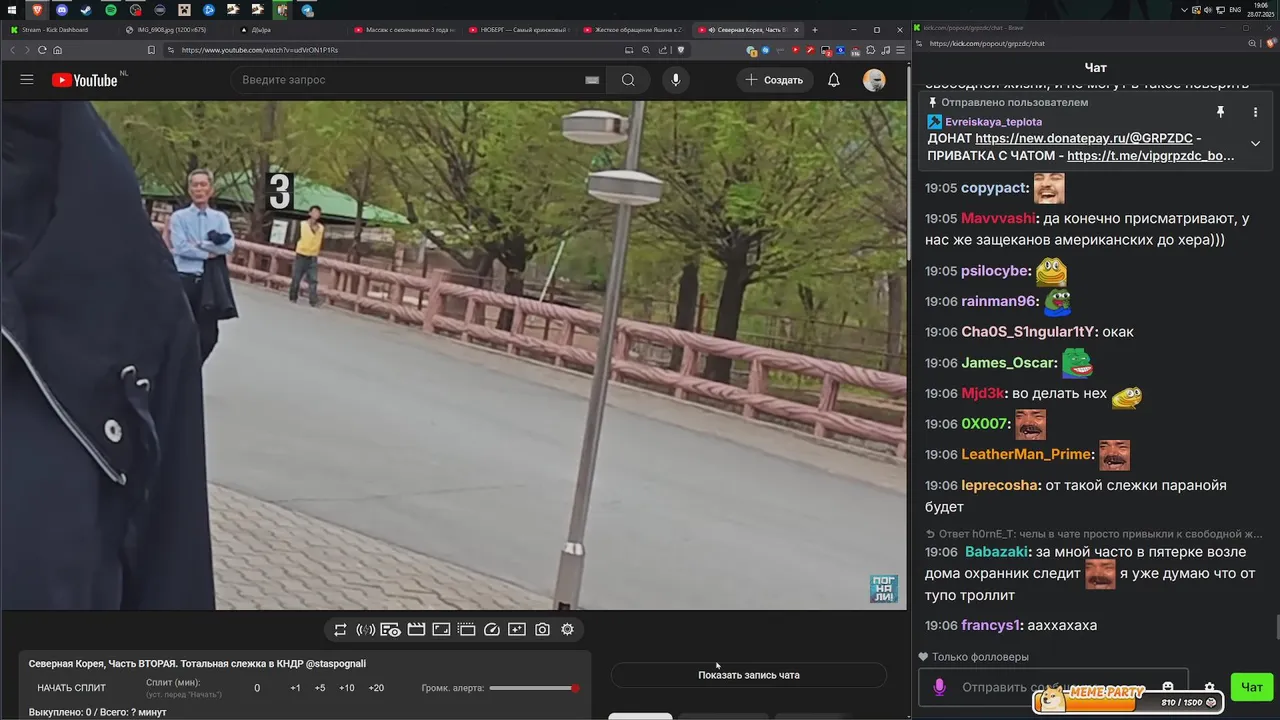Click the "Создать" create button
The width and height of the screenshot is (1280, 720).
click(774, 80)
